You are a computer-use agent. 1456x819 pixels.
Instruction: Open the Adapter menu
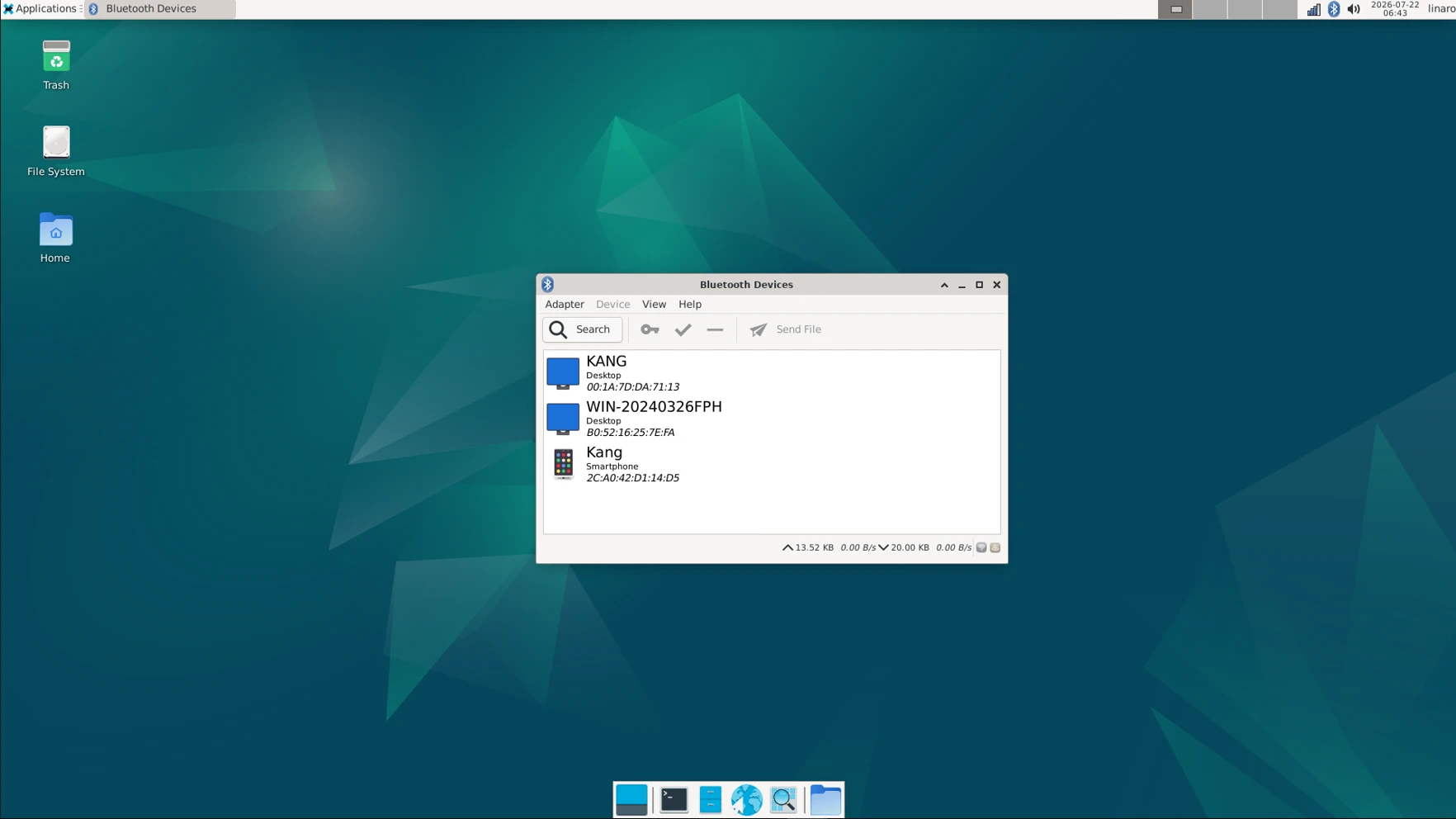click(x=565, y=304)
